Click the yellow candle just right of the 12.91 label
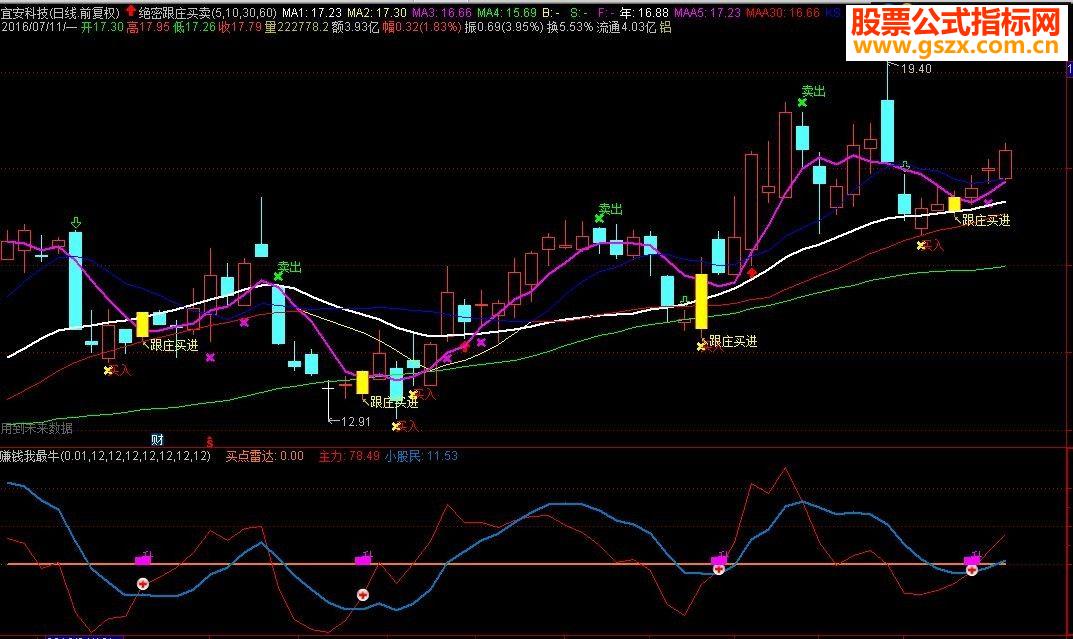 [x=362, y=382]
